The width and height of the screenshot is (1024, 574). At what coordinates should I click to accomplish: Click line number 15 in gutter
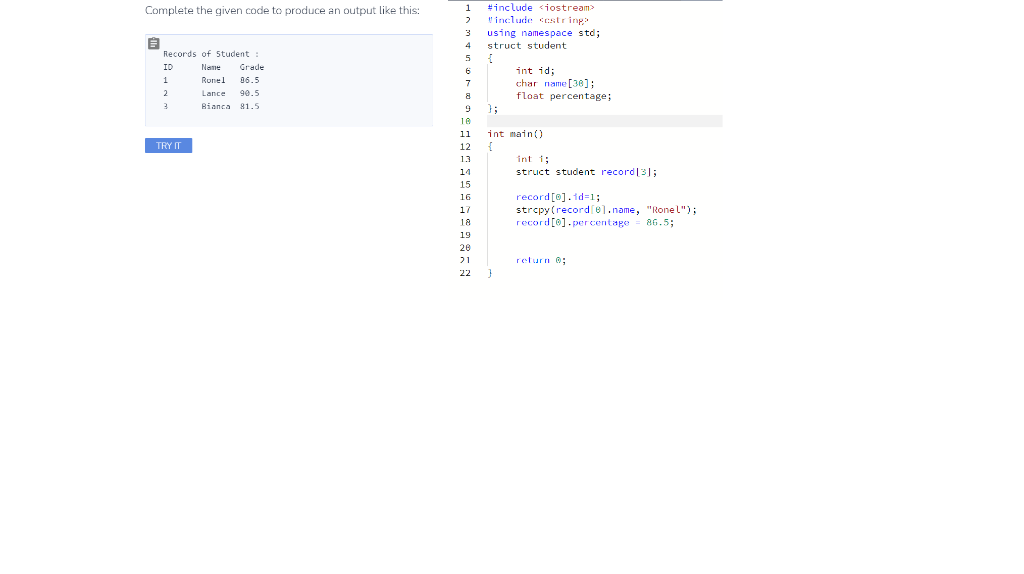(465, 184)
